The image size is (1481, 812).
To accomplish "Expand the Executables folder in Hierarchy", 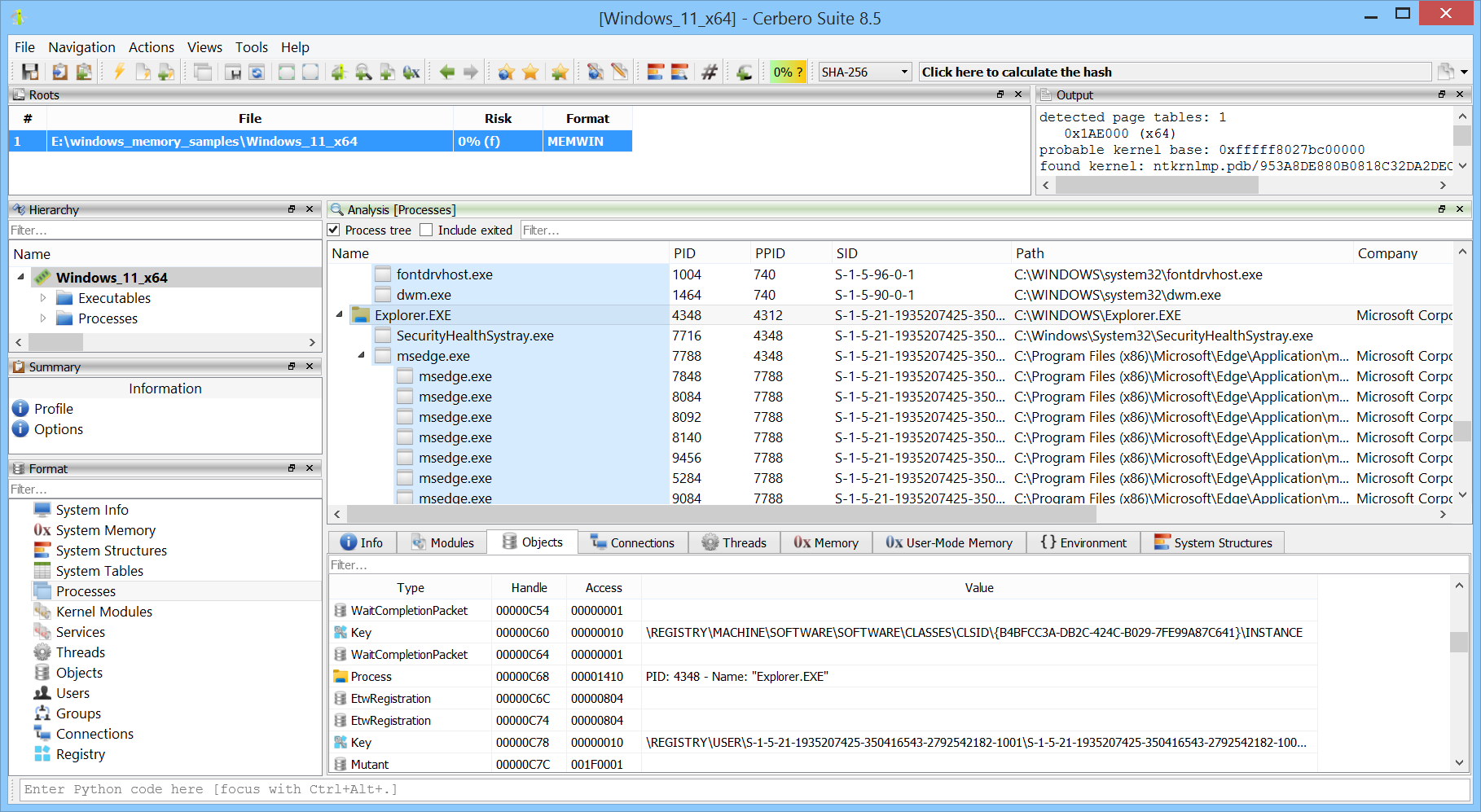I will click(x=43, y=298).
